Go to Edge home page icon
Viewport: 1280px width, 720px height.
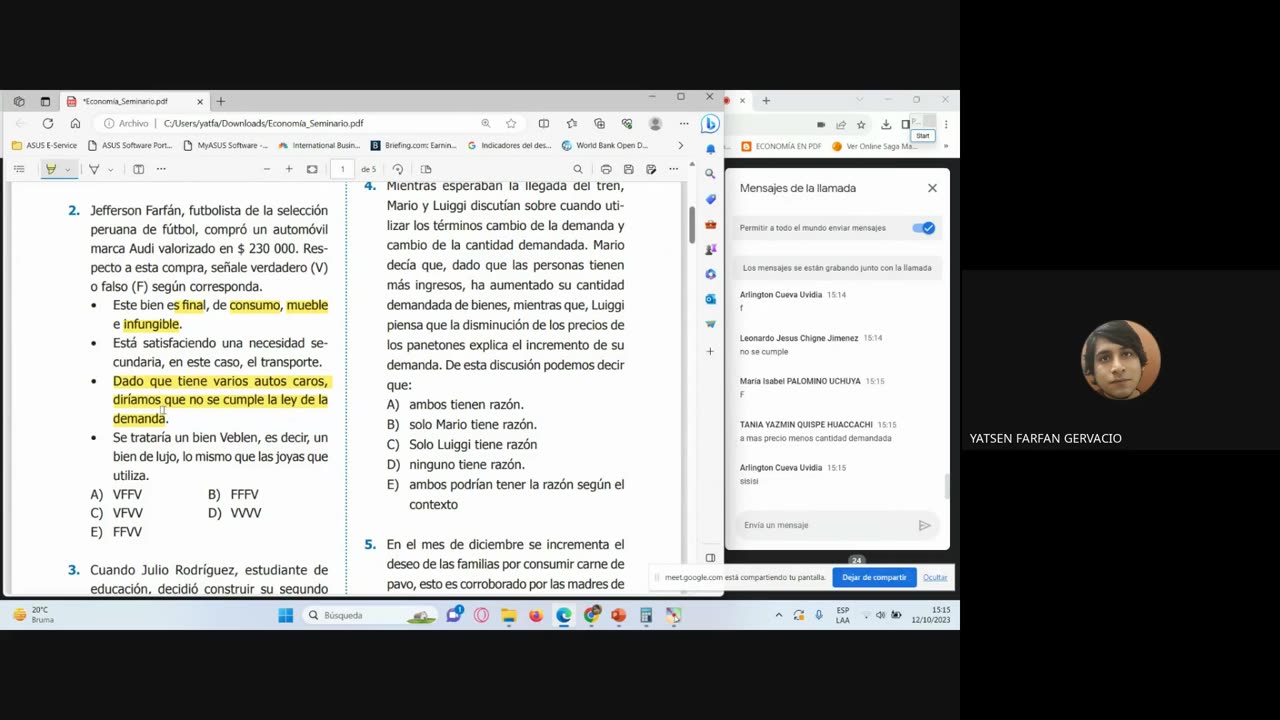[x=75, y=123]
